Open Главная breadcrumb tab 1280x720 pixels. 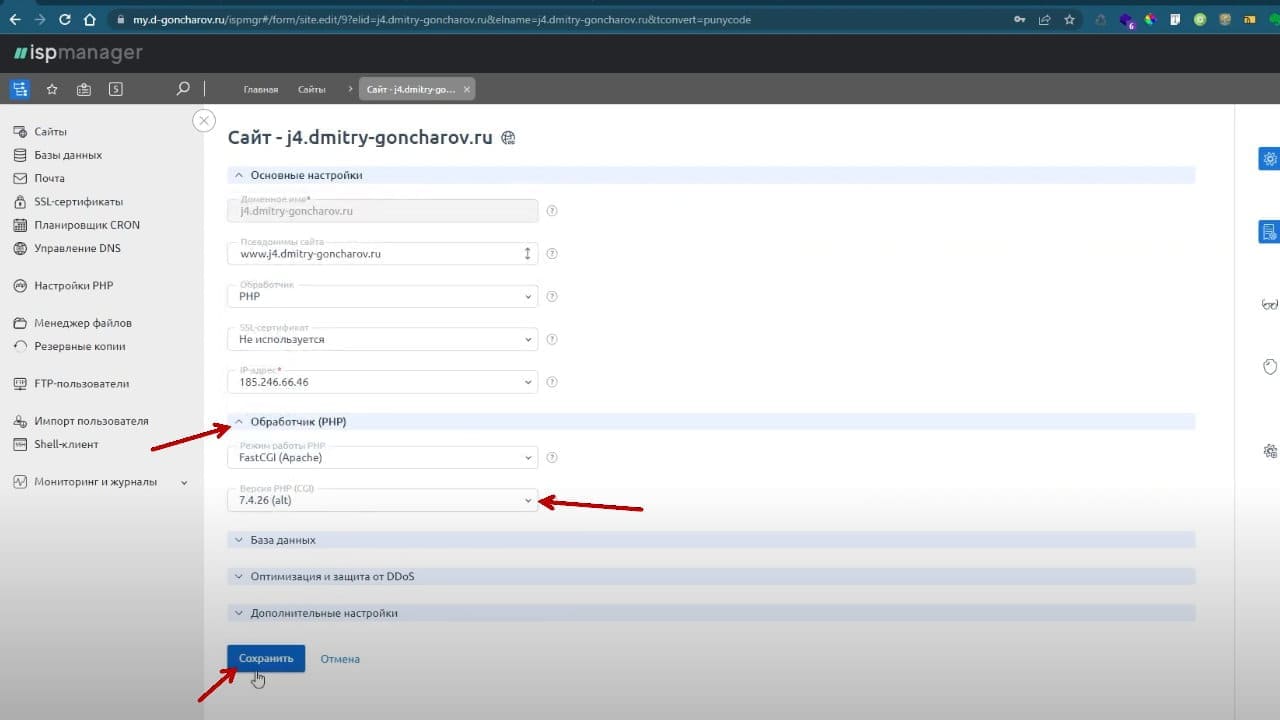[261, 89]
